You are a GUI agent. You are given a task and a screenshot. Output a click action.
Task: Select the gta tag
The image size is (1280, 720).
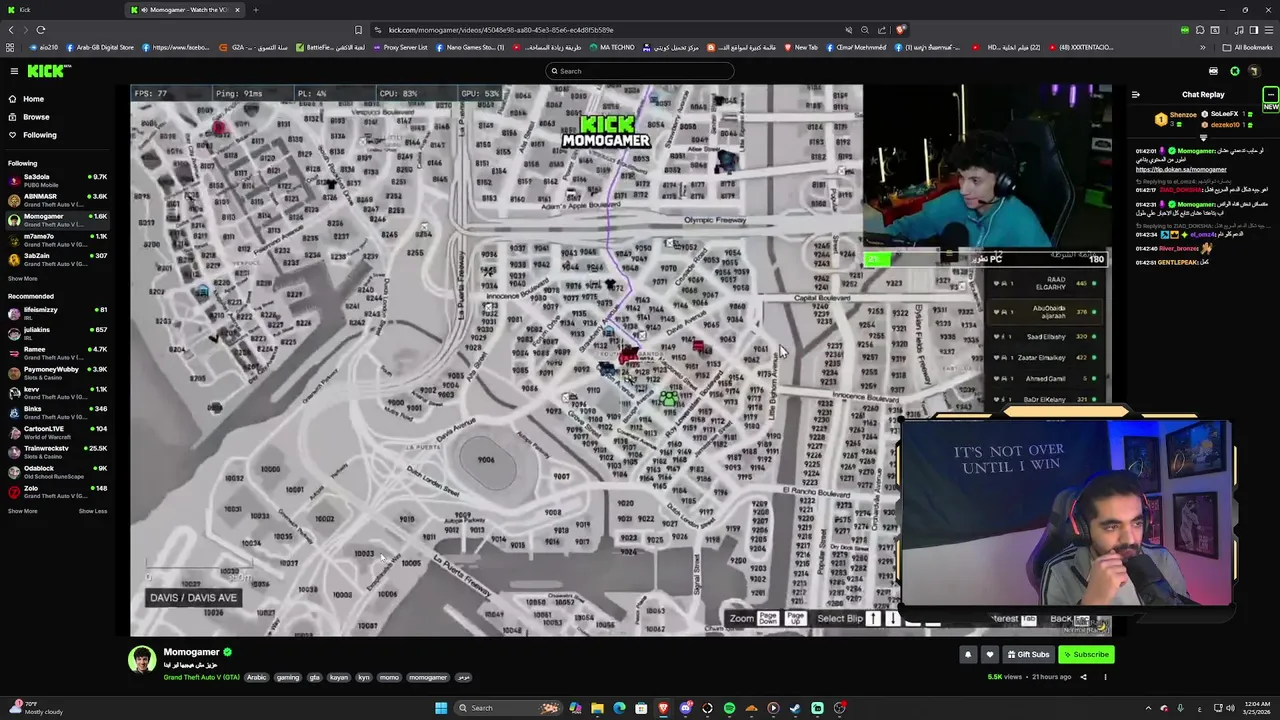click(314, 677)
